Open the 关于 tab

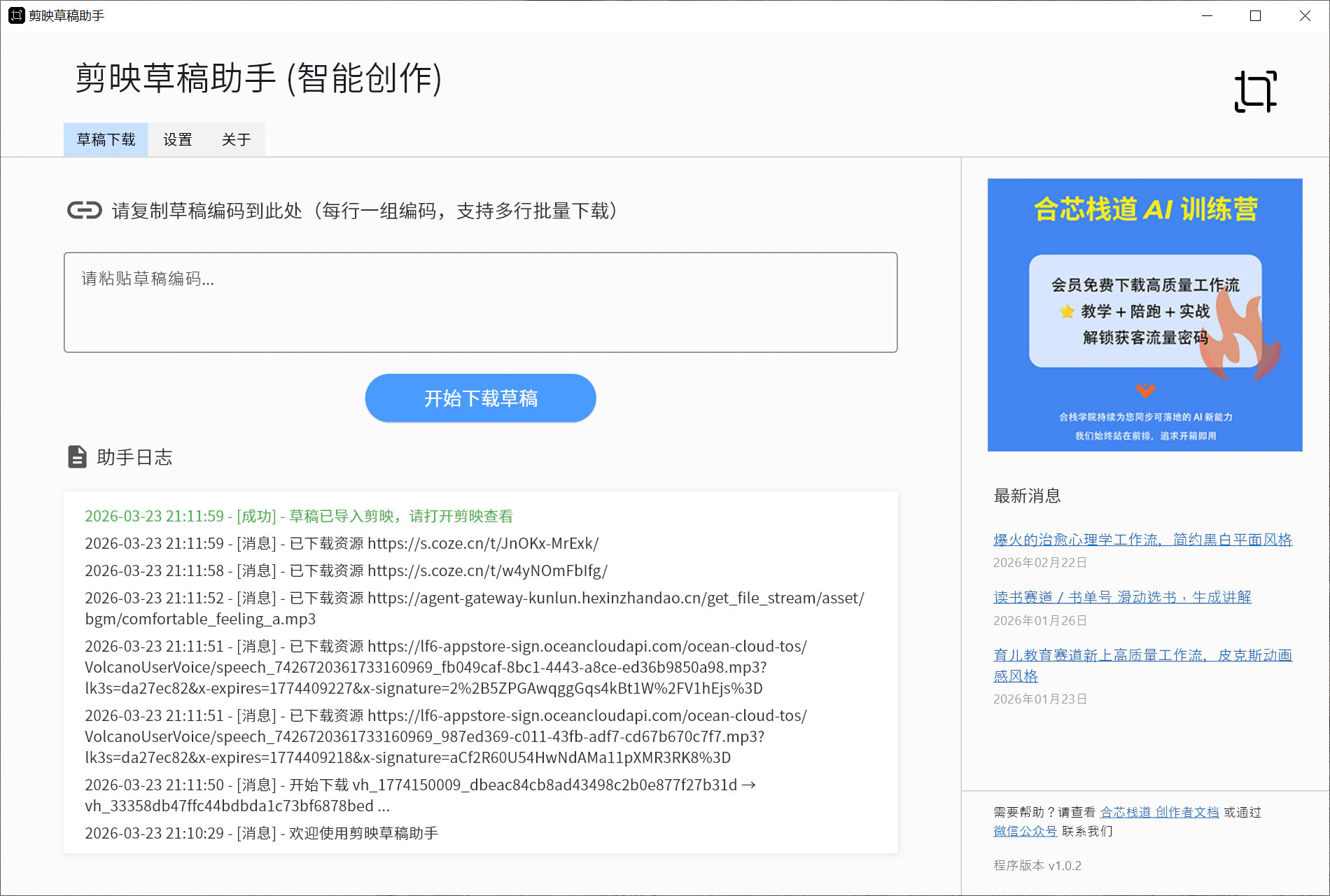pyautogui.click(x=236, y=139)
